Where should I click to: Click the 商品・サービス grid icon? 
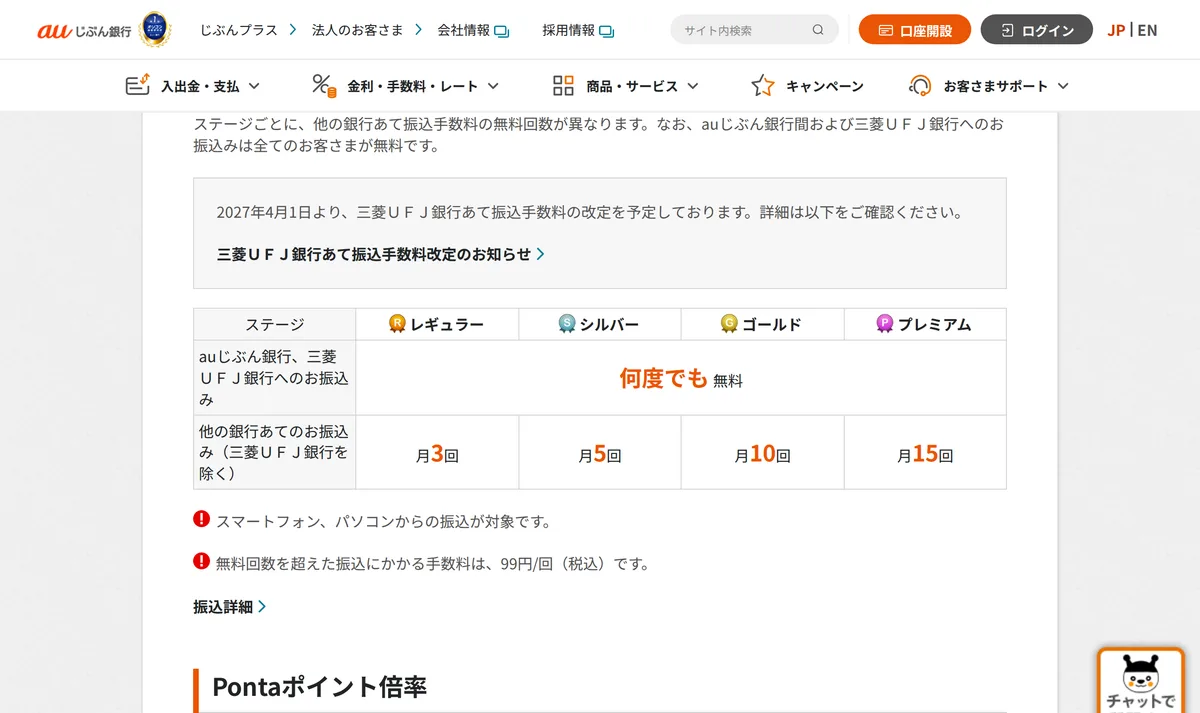point(563,85)
